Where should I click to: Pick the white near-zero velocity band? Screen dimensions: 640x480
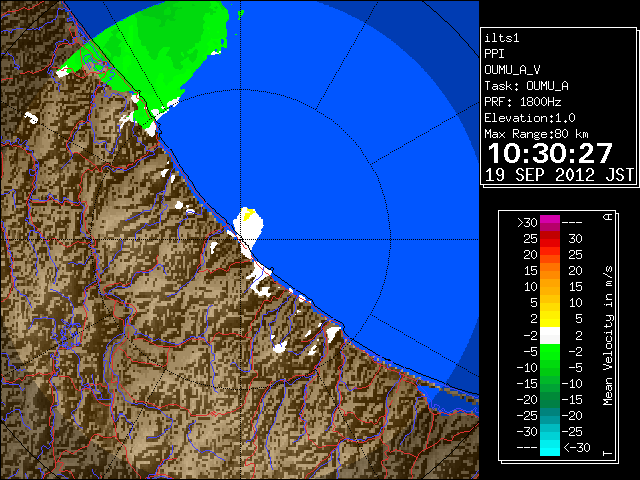[550, 336]
